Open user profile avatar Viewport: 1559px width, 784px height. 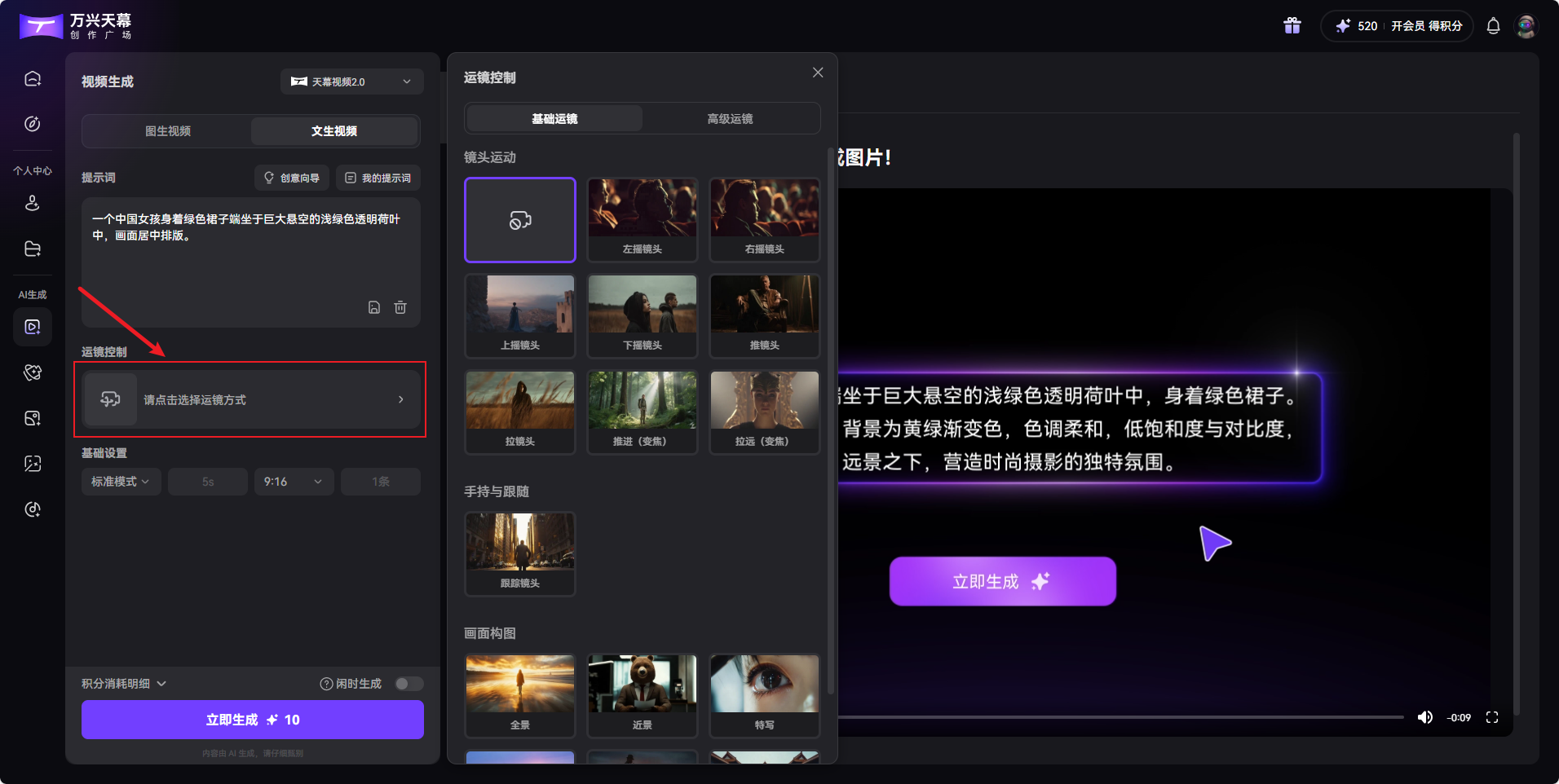(x=1526, y=26)
